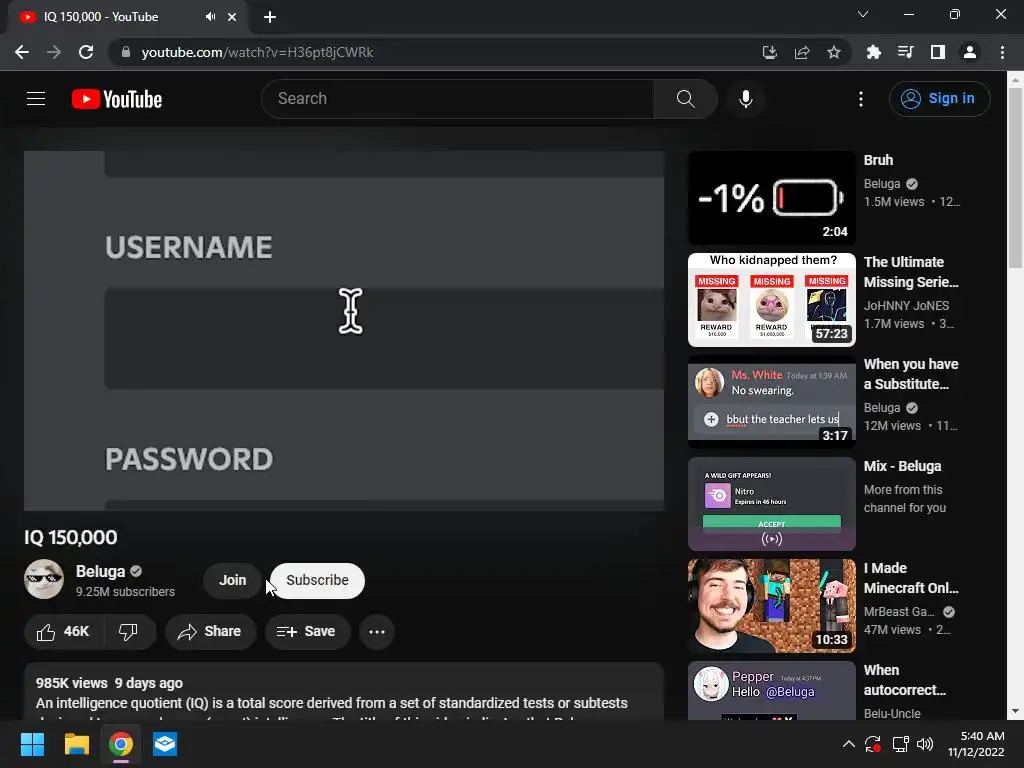The image size is (1024, 768).
Task: Bookmark this tab with star icon
Action: point(833,52)
